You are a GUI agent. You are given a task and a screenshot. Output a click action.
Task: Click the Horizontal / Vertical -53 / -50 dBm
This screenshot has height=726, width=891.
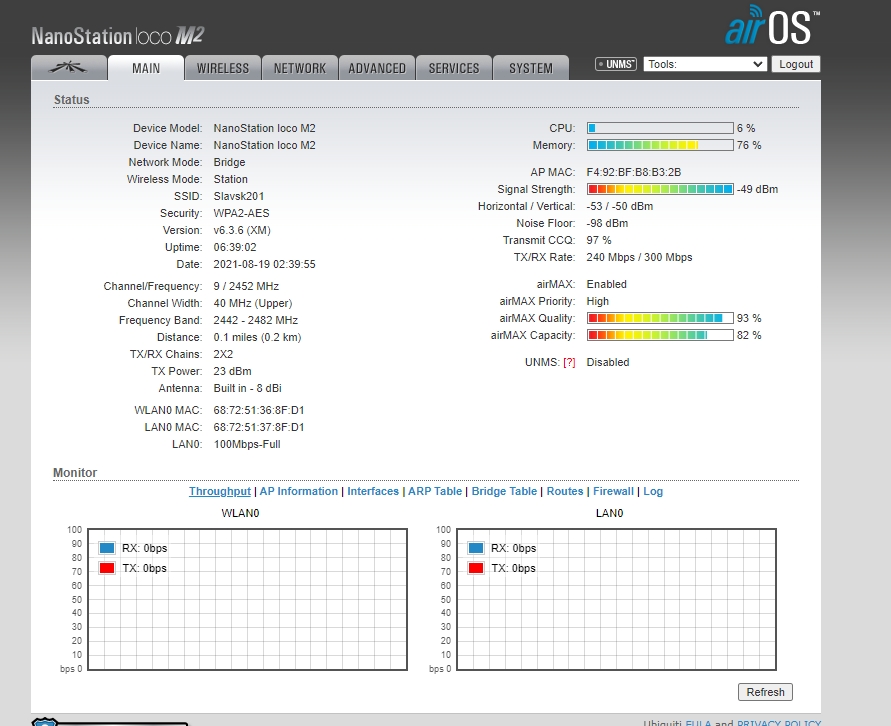619,206
